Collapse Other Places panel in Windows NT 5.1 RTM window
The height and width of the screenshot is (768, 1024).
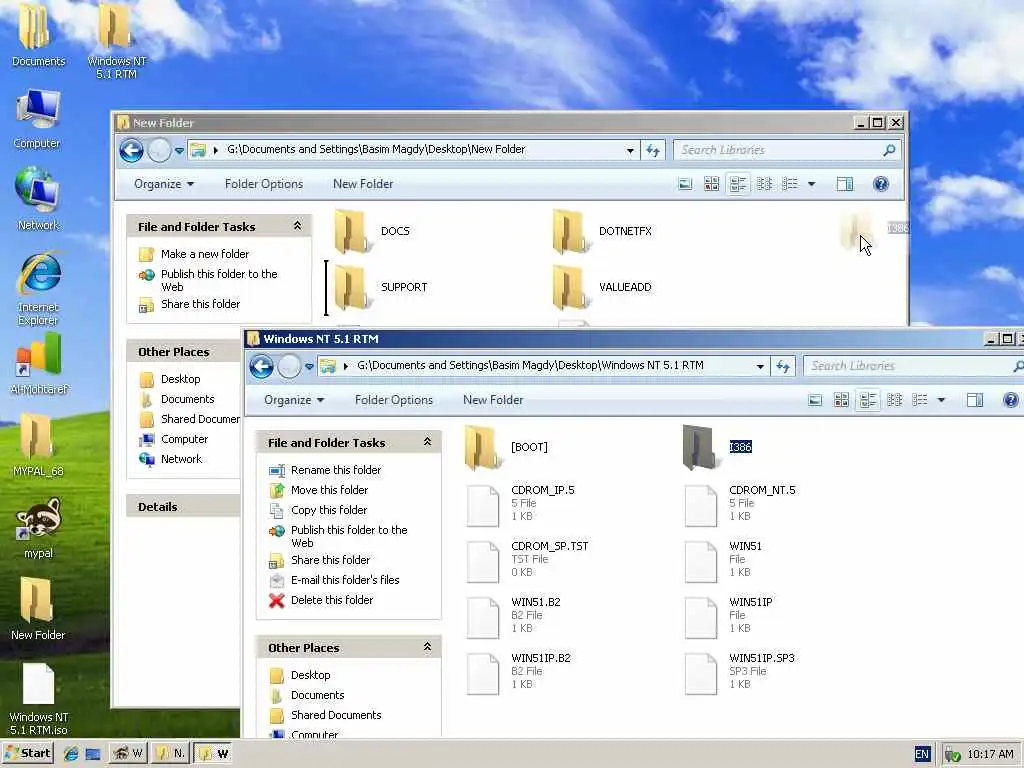click(x=427, y=647)
